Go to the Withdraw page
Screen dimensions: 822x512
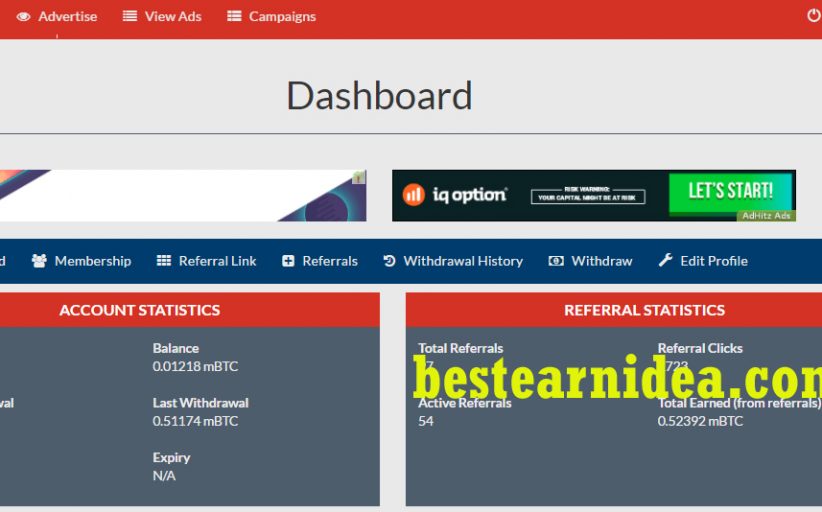(601, 261)
